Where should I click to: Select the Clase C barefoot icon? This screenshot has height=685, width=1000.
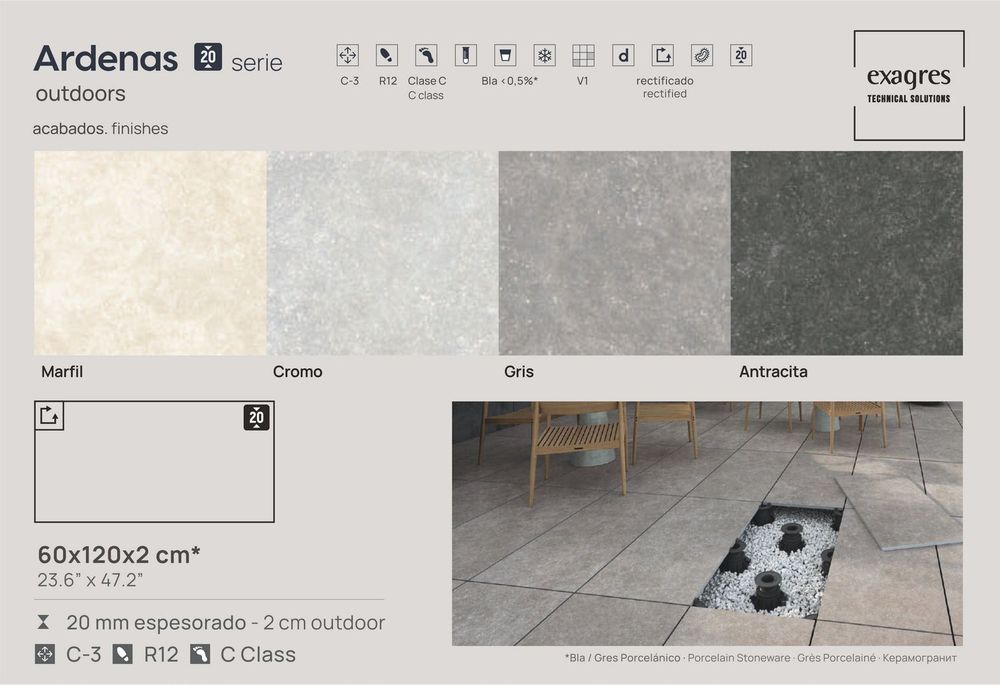(425, 56)
